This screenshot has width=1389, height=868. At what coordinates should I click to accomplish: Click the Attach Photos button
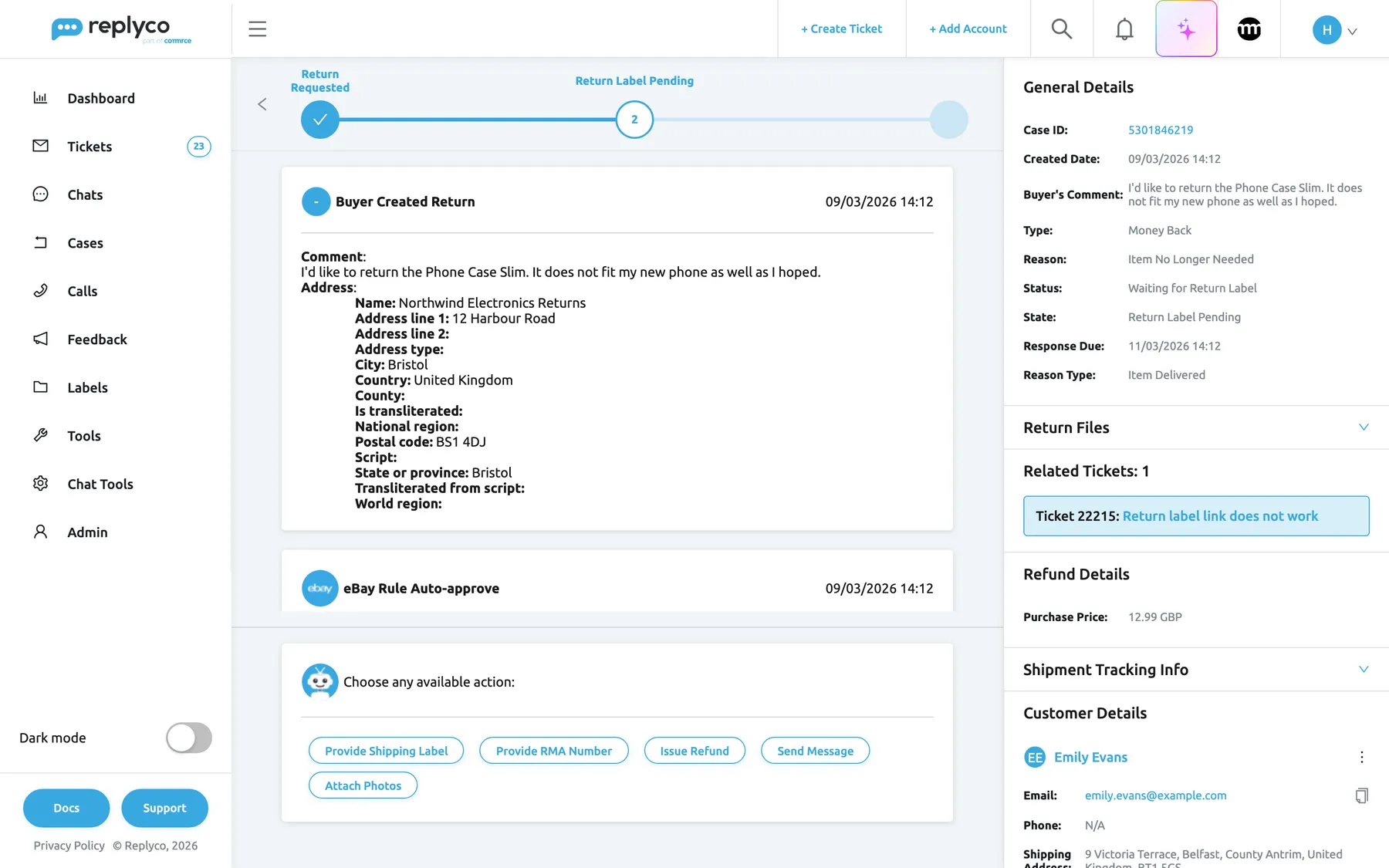363,785
